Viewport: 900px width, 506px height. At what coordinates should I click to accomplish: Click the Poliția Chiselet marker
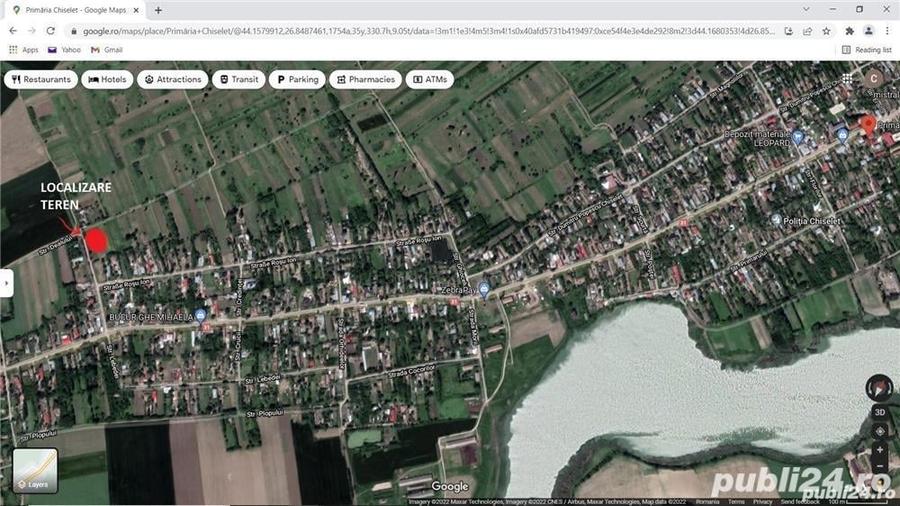pos(776,220)
